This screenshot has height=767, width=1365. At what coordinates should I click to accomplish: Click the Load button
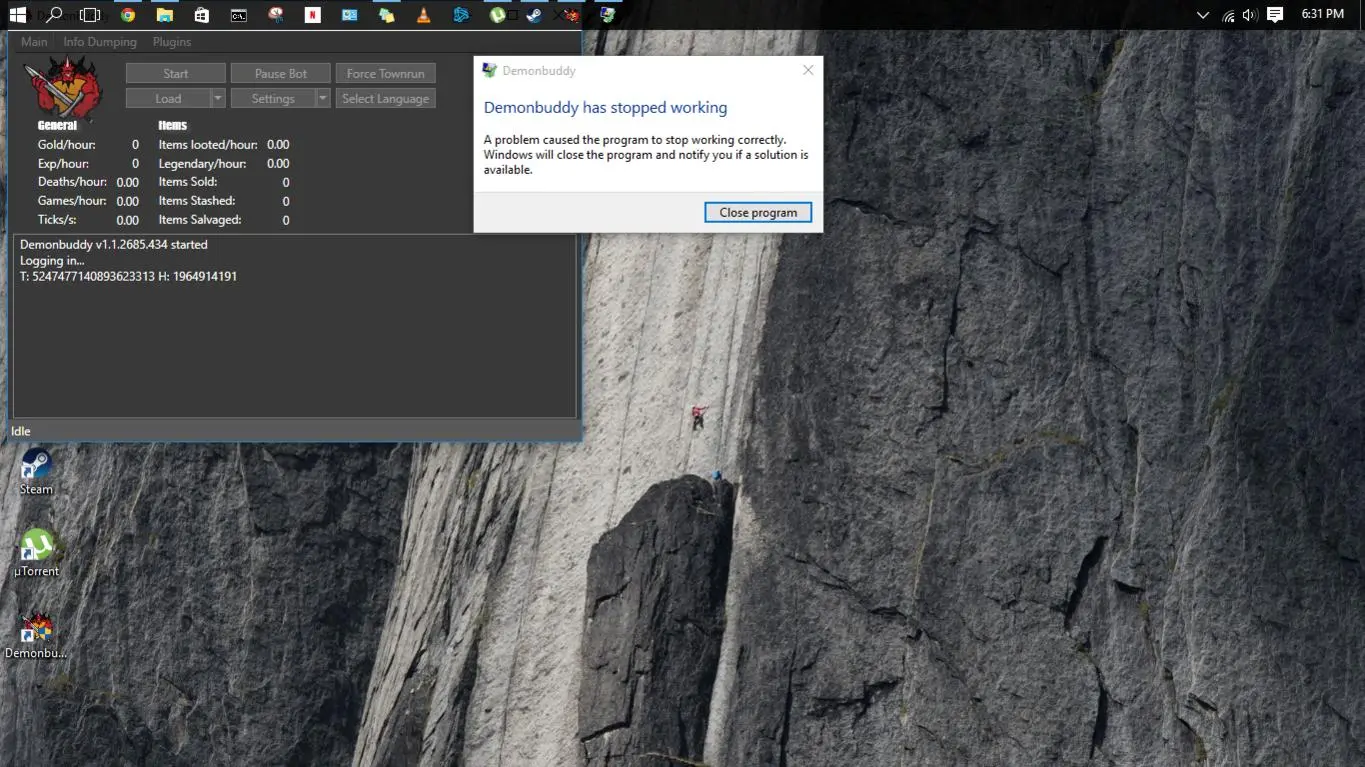tap(168, 99)
